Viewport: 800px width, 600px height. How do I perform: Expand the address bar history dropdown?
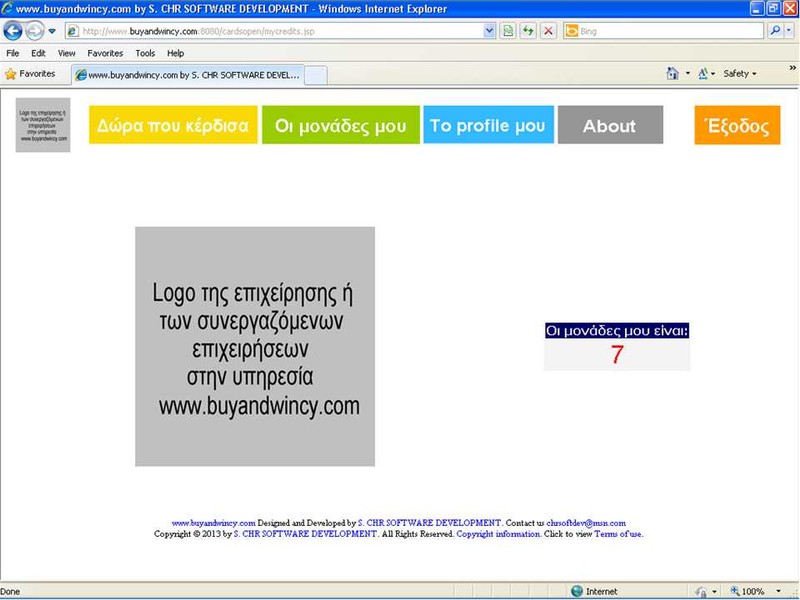point(489,31)
